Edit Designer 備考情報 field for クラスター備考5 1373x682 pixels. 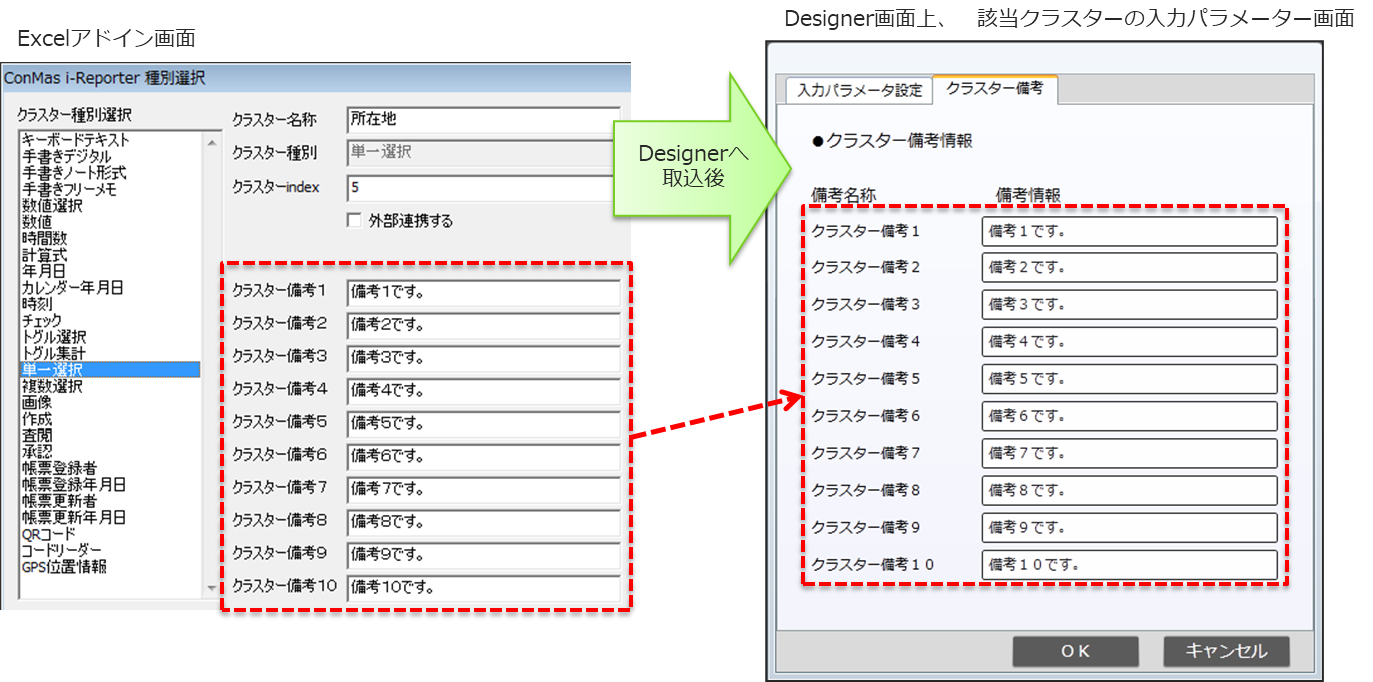coord(1129,379)
